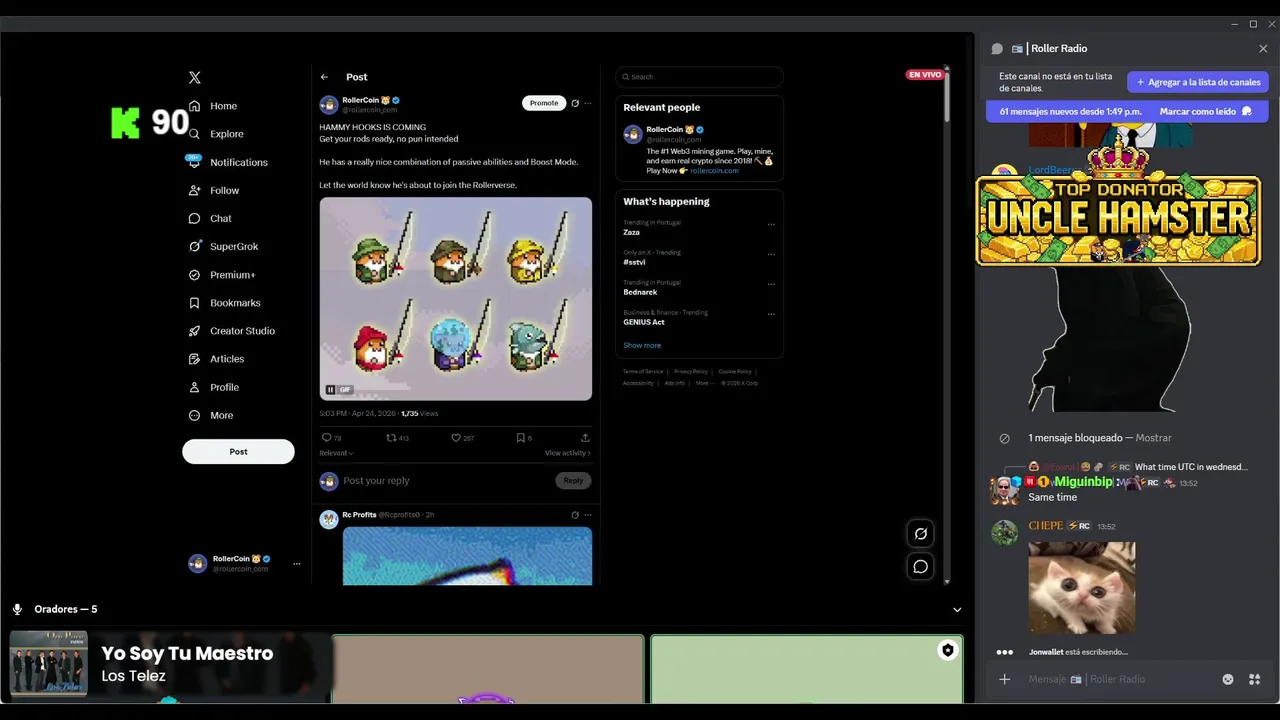Open the Relevant replies sort dropdown
Image resolution: width=1280 pixels, height=720 pixels.
(x=336, y=453)
